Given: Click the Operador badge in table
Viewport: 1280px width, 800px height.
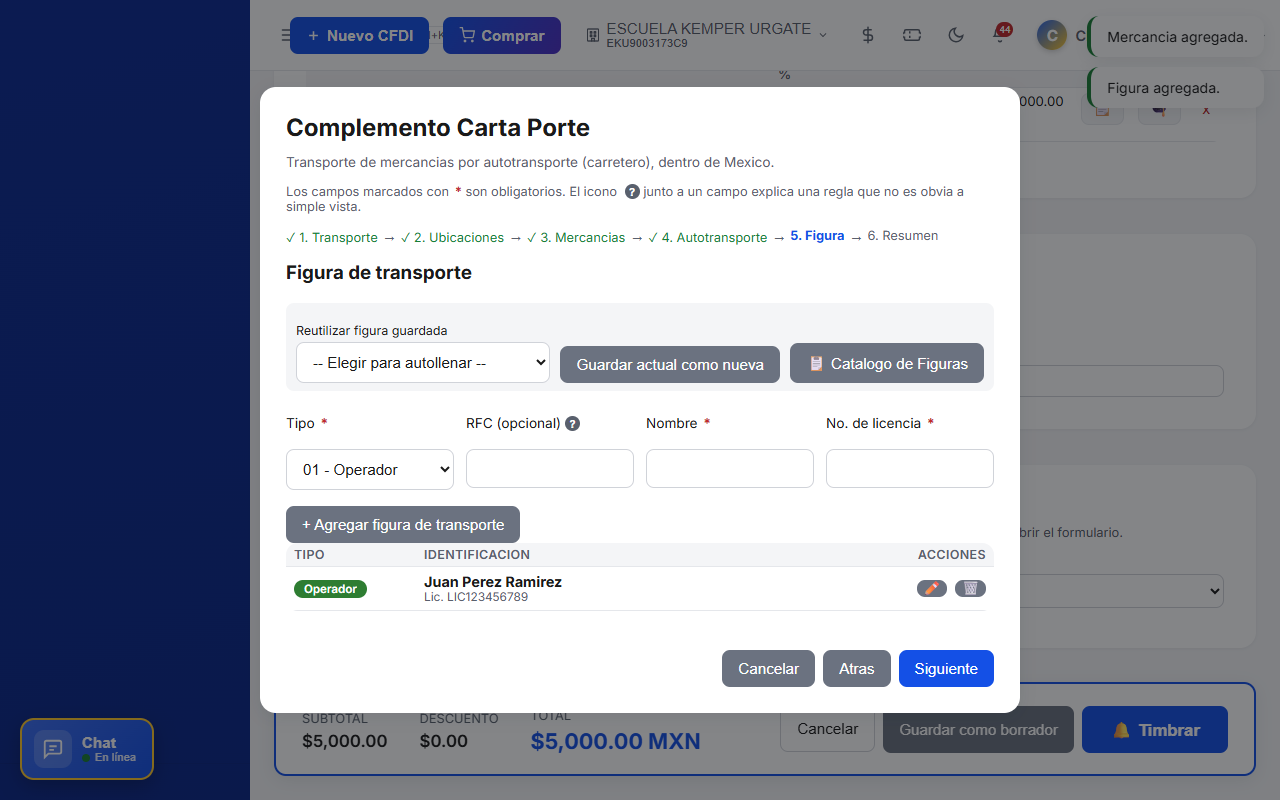Looking at the screenshot, I should pos(330,589).
